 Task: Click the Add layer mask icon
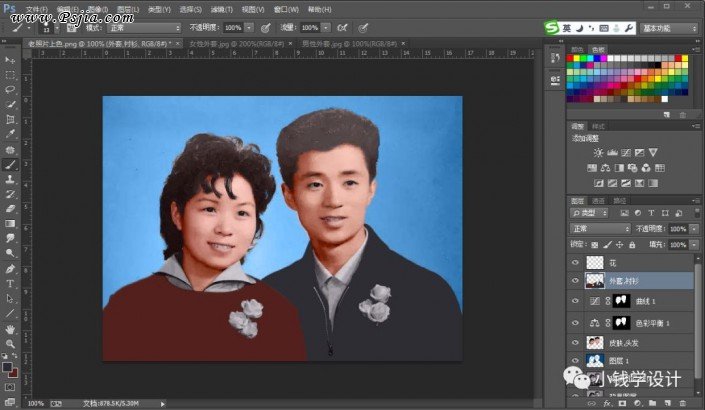(x=622, y=403)
